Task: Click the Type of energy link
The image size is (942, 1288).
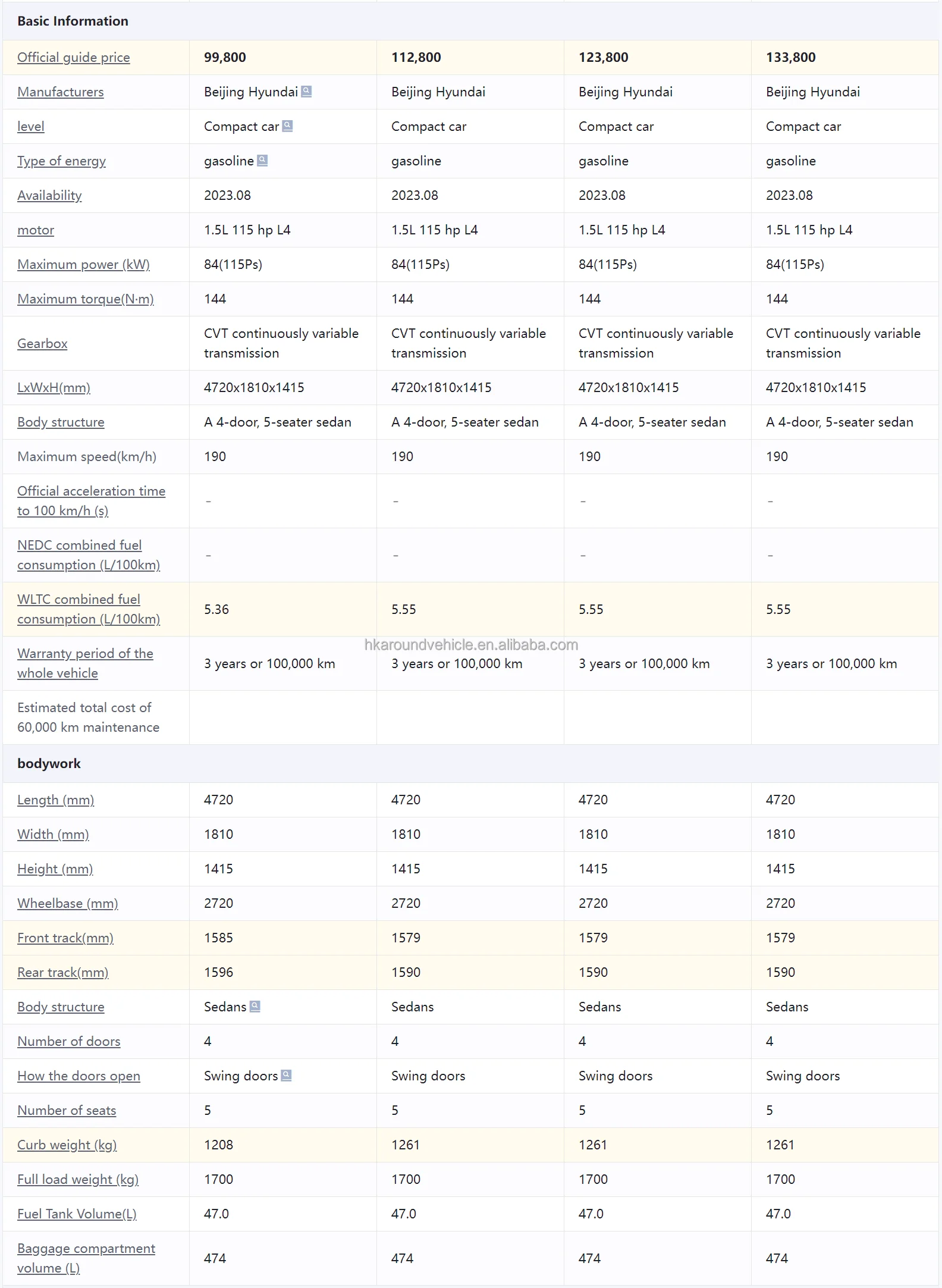Action: (x=62, y=161)
